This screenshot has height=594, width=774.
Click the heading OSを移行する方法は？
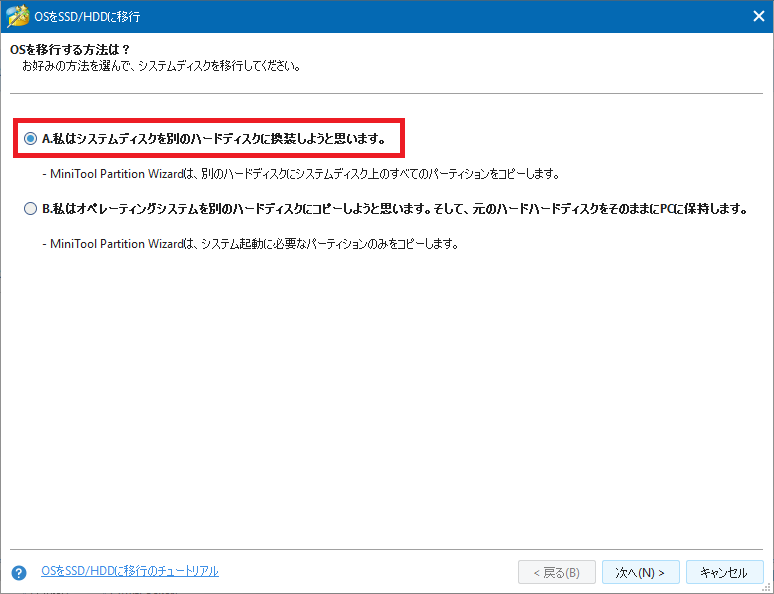[x=70, y=50]
